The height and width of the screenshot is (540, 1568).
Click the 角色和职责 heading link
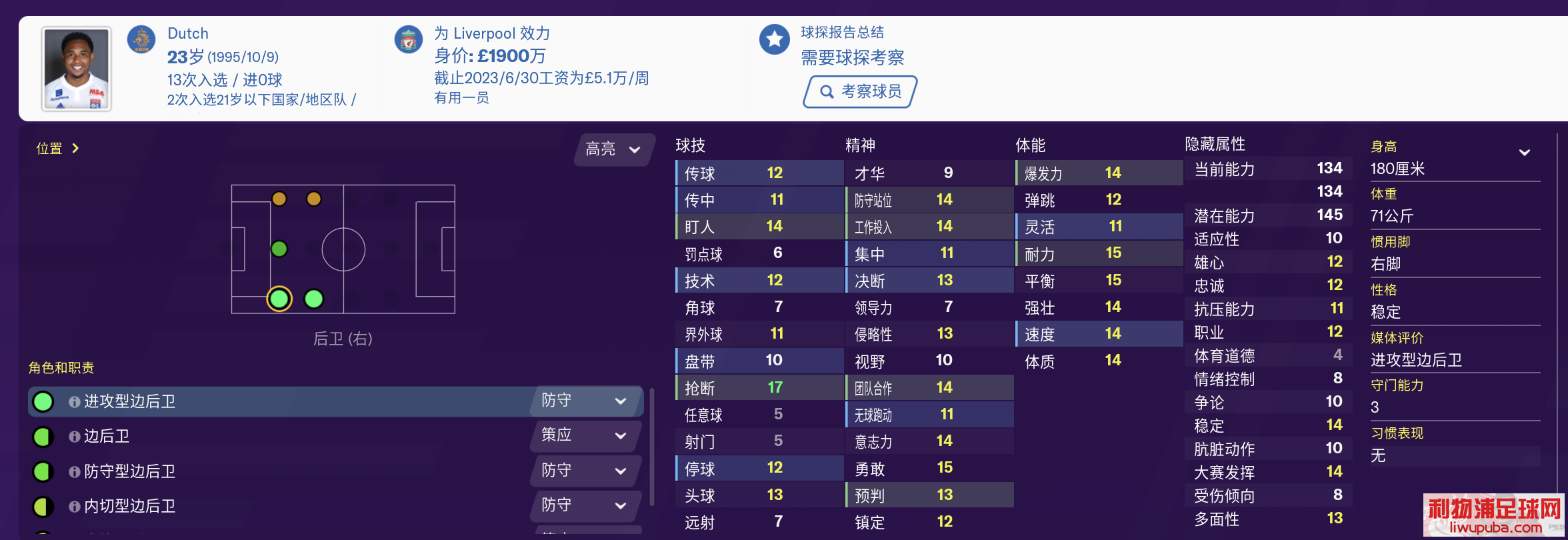click(x=61, y=368)
